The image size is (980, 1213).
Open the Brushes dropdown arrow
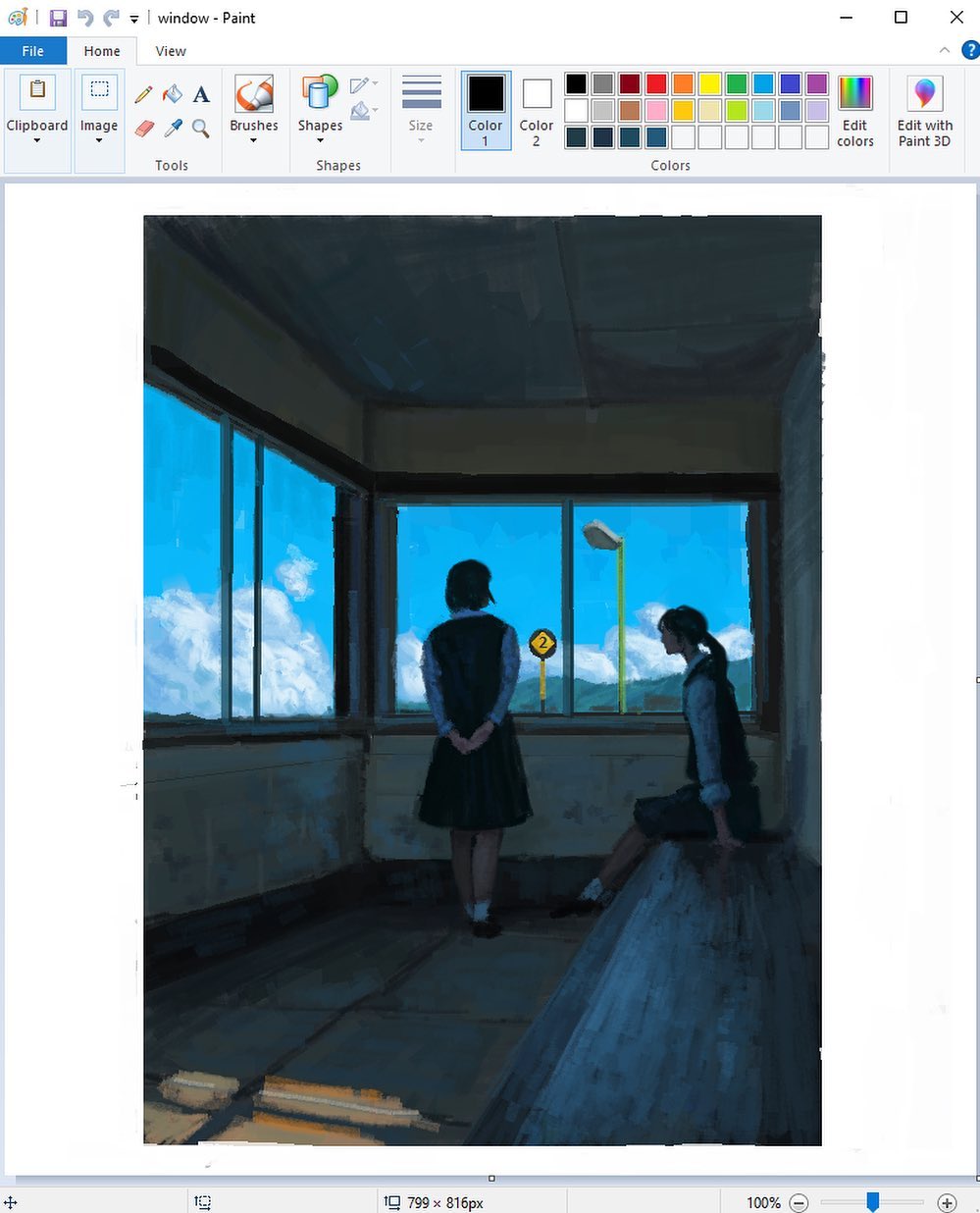pyautogui.click(x=254, y=141)
